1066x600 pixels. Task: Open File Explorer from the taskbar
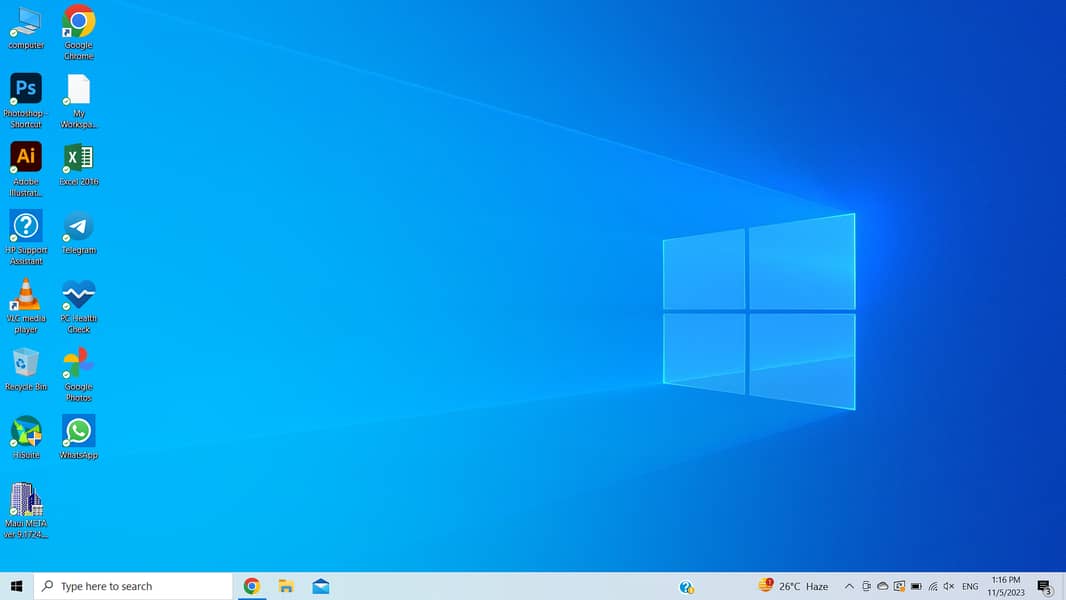286,587
